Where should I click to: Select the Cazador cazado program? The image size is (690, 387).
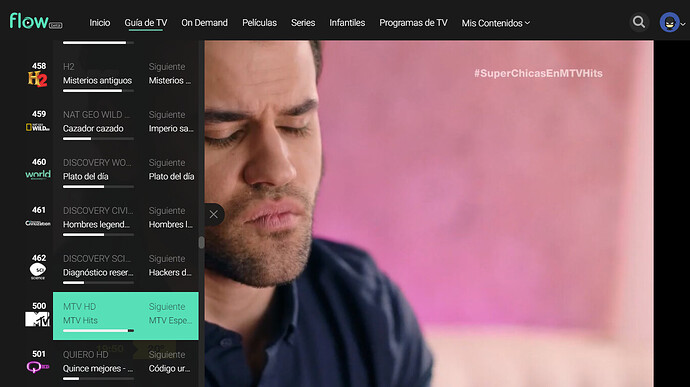93,129
